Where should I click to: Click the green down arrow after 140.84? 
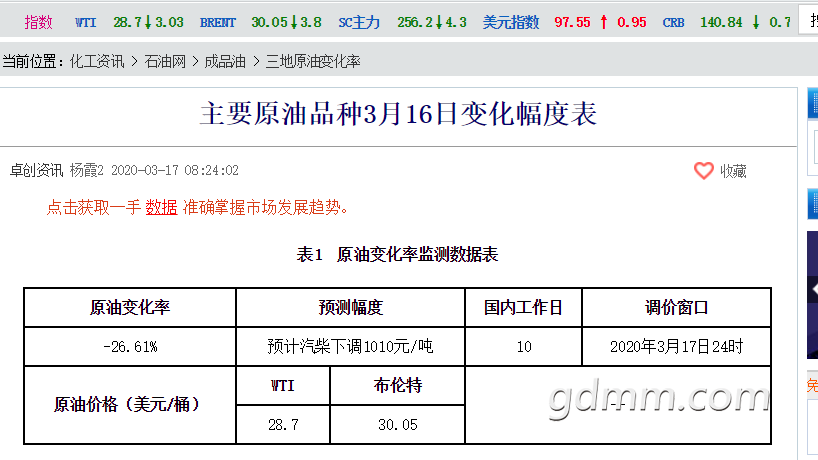pyautogui.click(x=755, y=22)
